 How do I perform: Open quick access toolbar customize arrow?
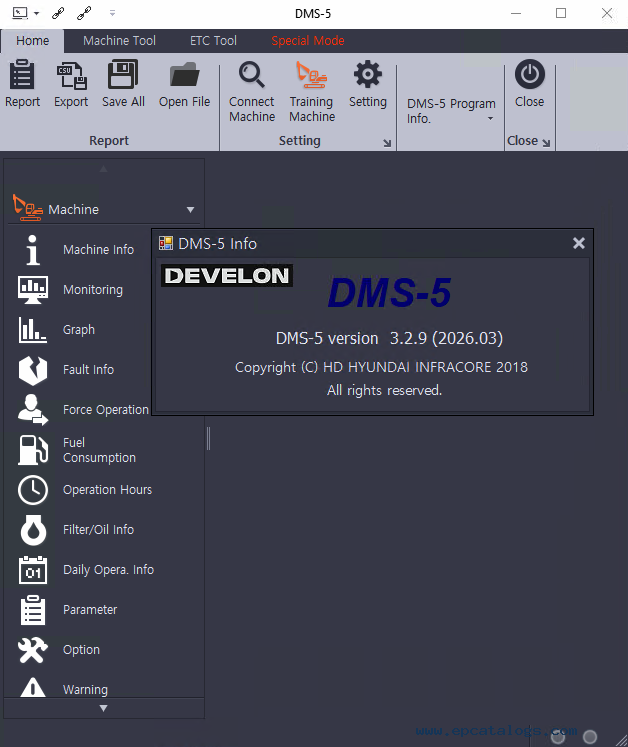pos(112,13)
